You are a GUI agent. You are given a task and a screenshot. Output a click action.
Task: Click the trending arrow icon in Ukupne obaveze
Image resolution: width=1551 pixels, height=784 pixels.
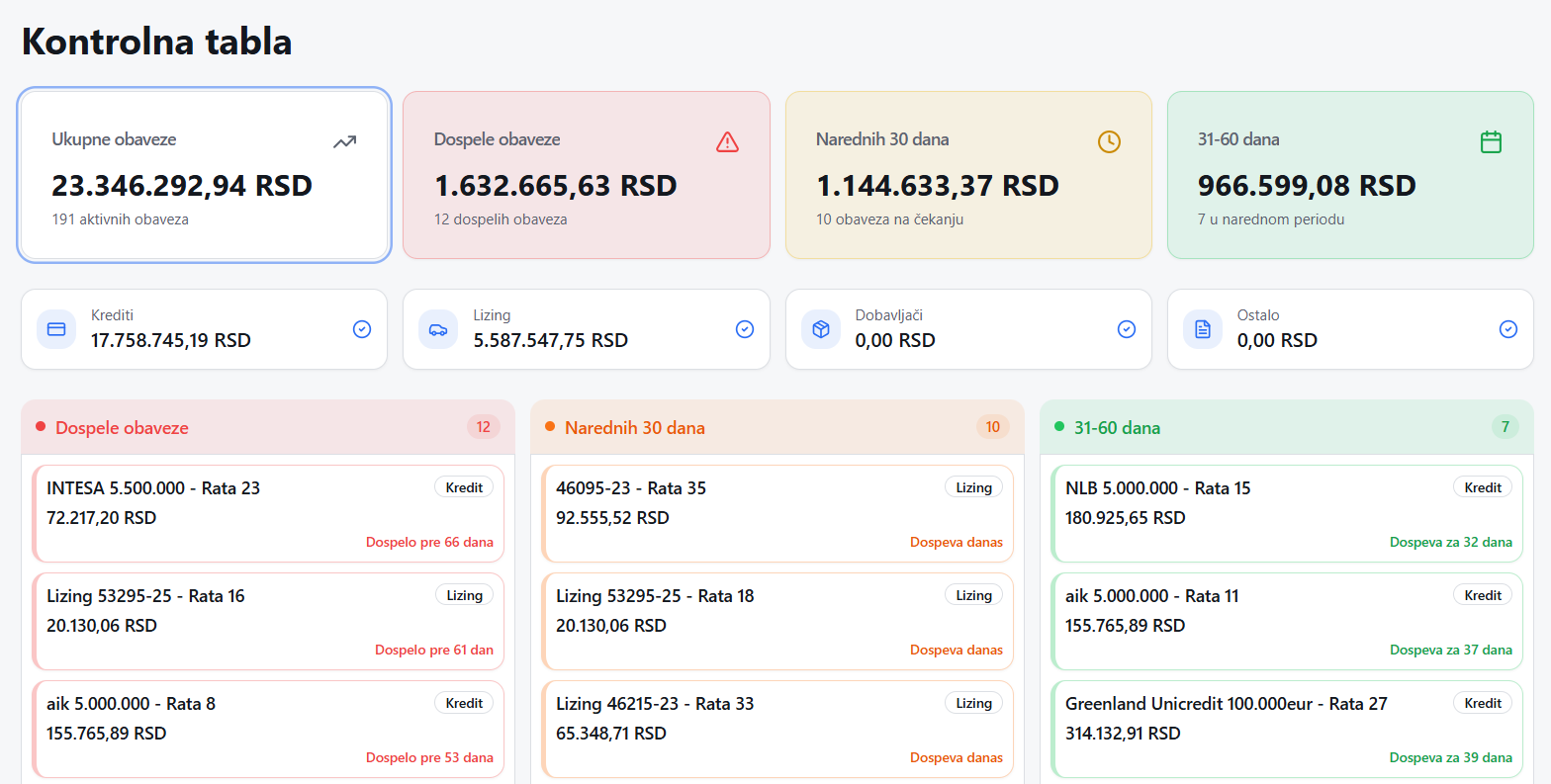pos(344,142)
